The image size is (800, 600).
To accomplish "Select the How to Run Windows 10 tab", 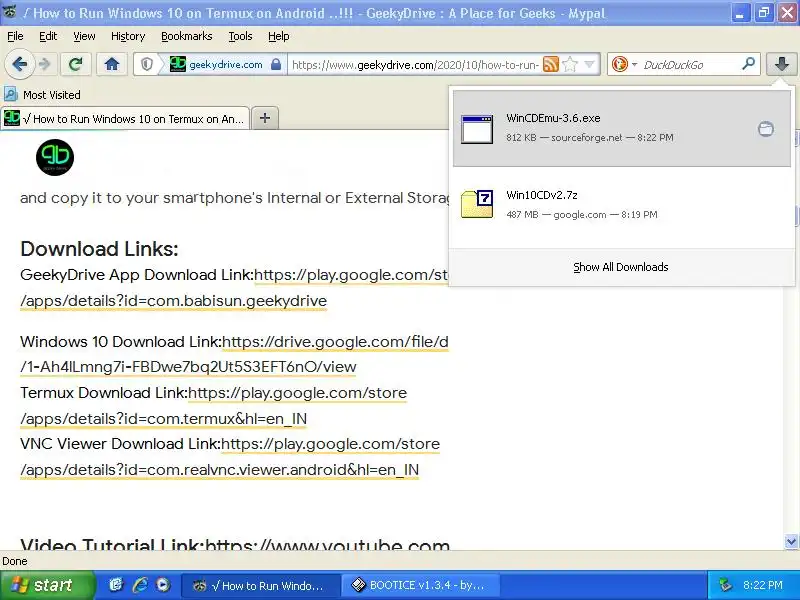I will [x=125, y=119].
